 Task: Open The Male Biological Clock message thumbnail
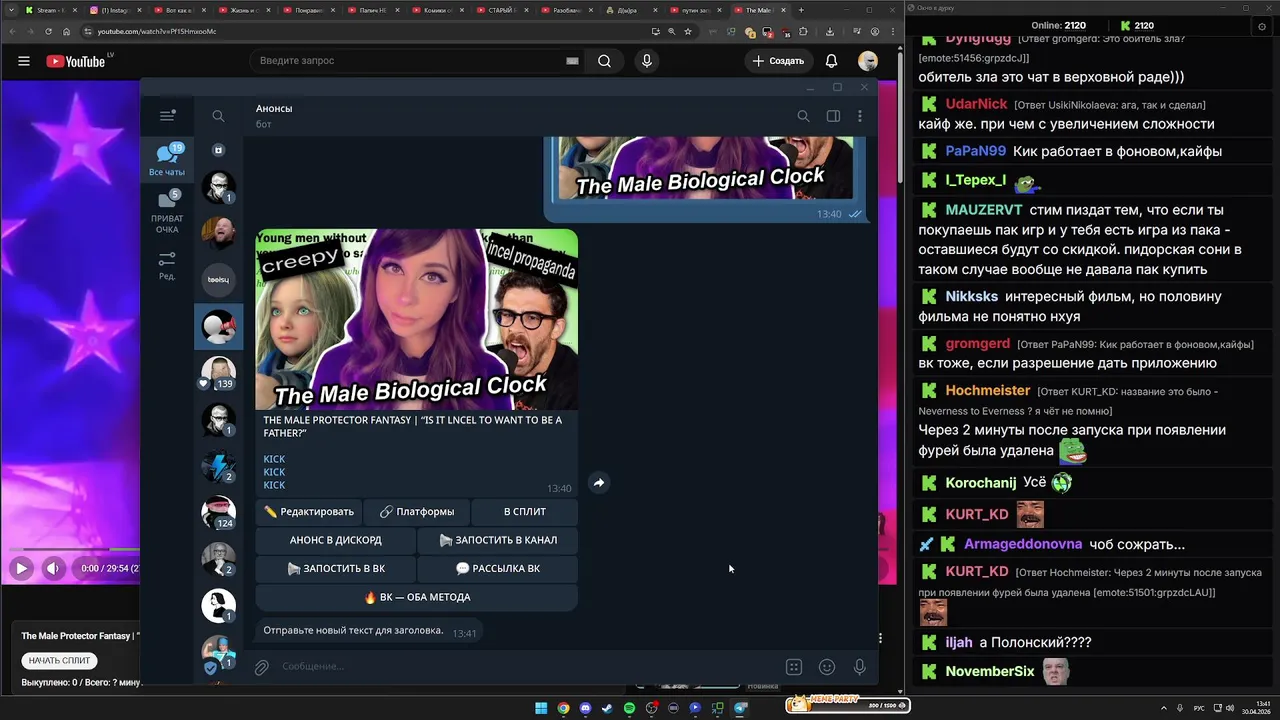(417, 319)
